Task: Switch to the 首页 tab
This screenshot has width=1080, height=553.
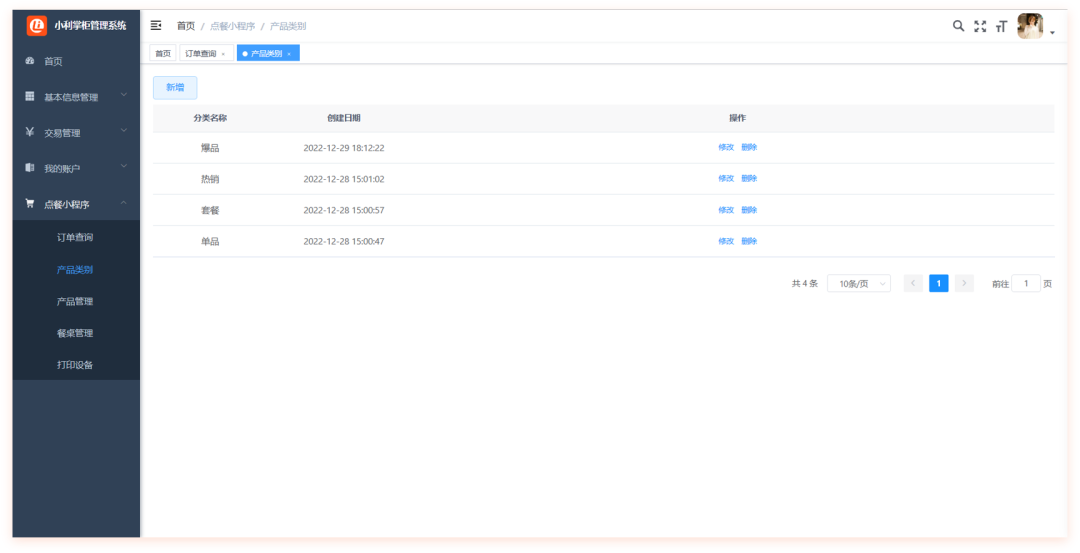Action: click(163, 53)
